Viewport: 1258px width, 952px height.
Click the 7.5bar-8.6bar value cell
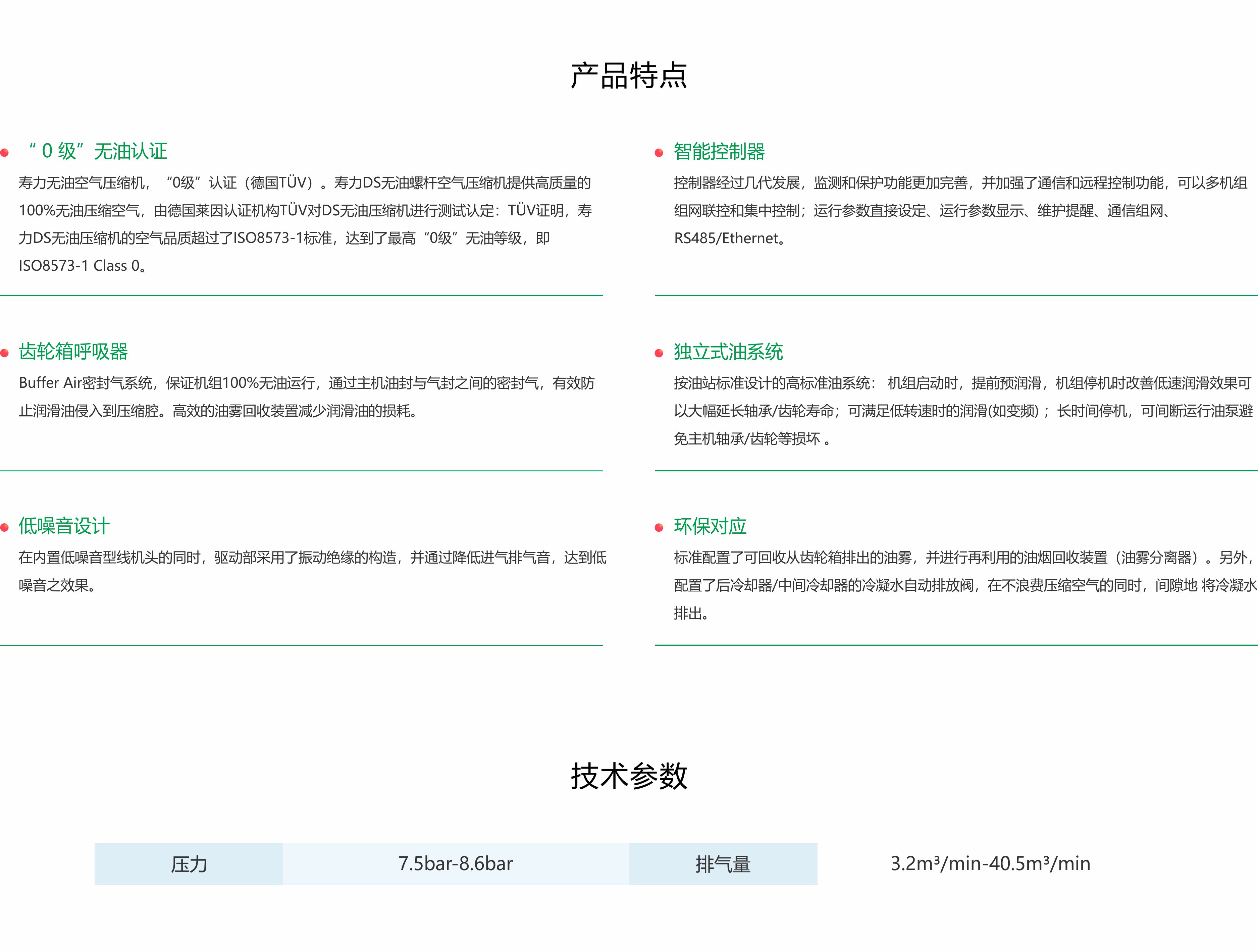click(456, 864)
